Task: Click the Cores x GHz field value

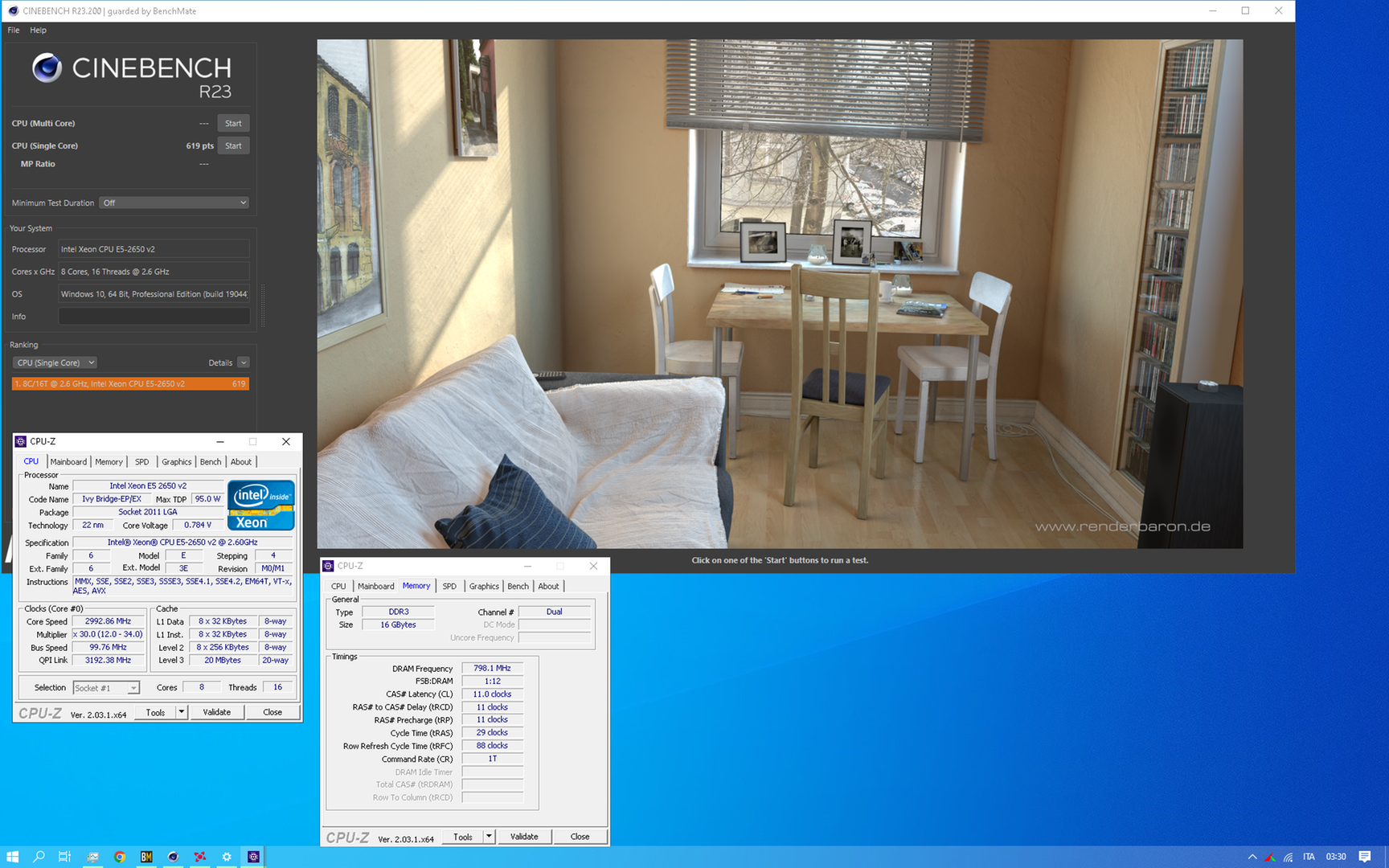Action: coord(154,272)
